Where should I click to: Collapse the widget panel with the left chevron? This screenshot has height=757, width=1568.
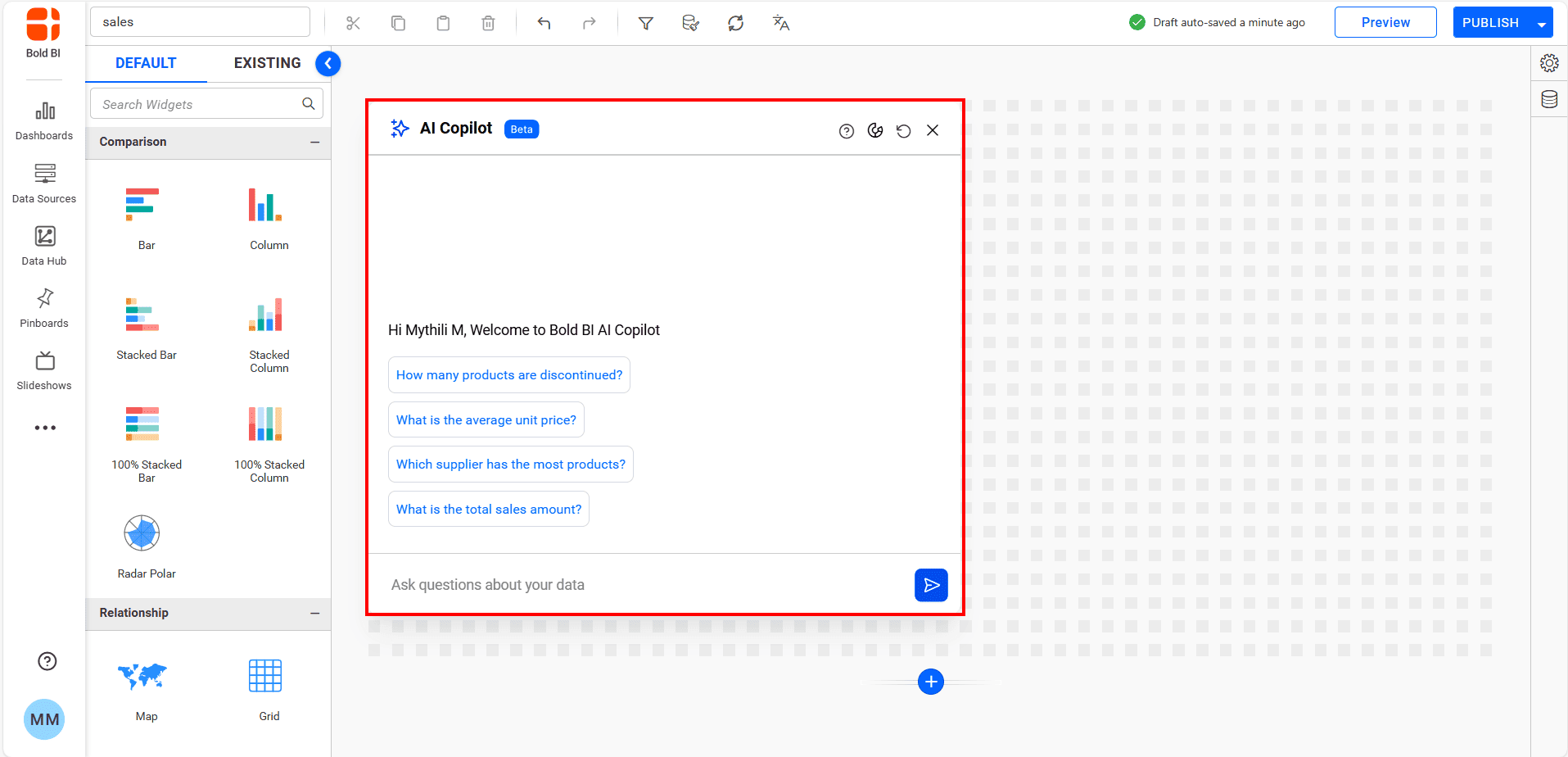[x=328, y=63]
